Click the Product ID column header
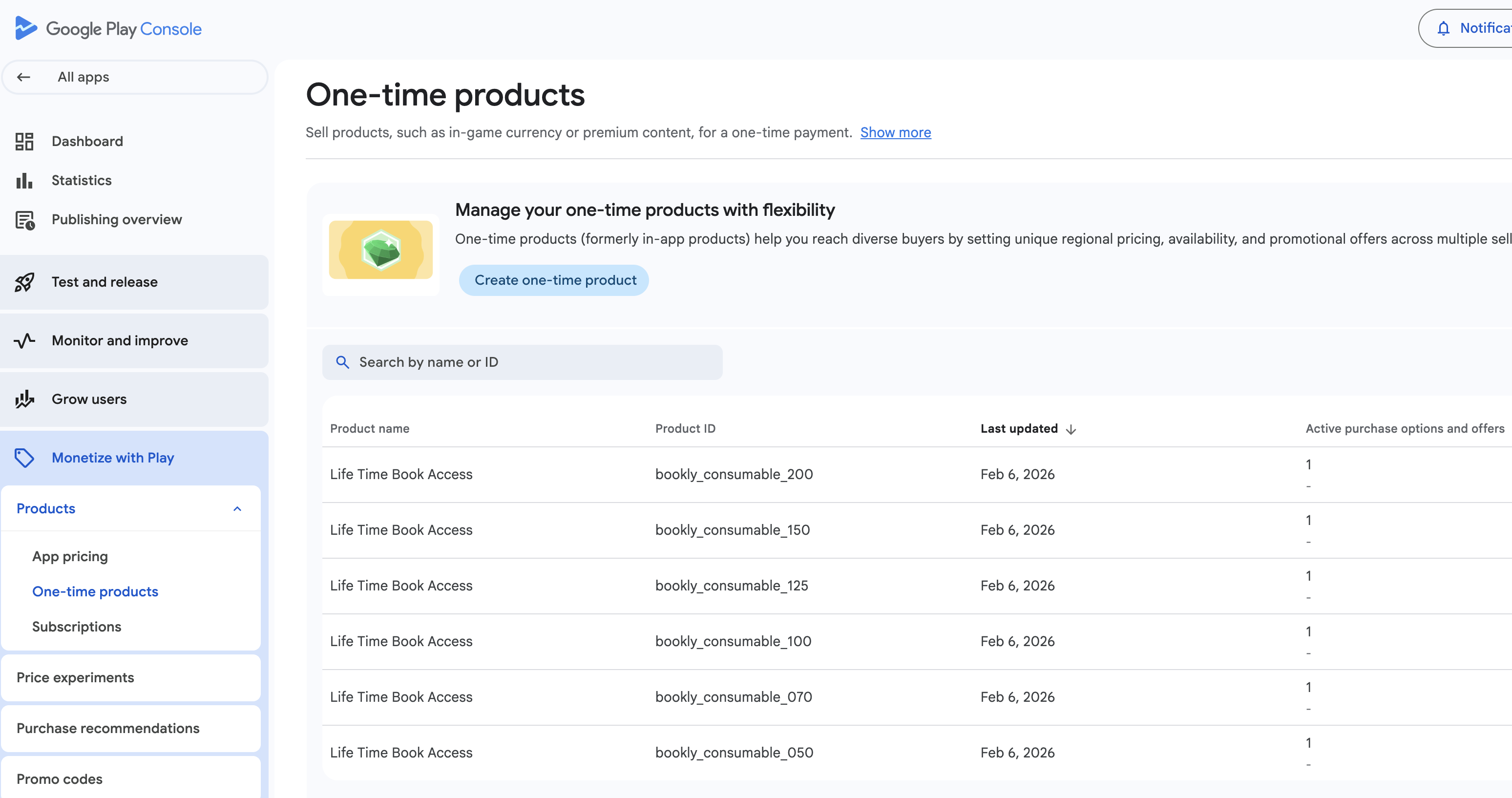This screenshot has height=798, width=1512. [x=686, y=429]
